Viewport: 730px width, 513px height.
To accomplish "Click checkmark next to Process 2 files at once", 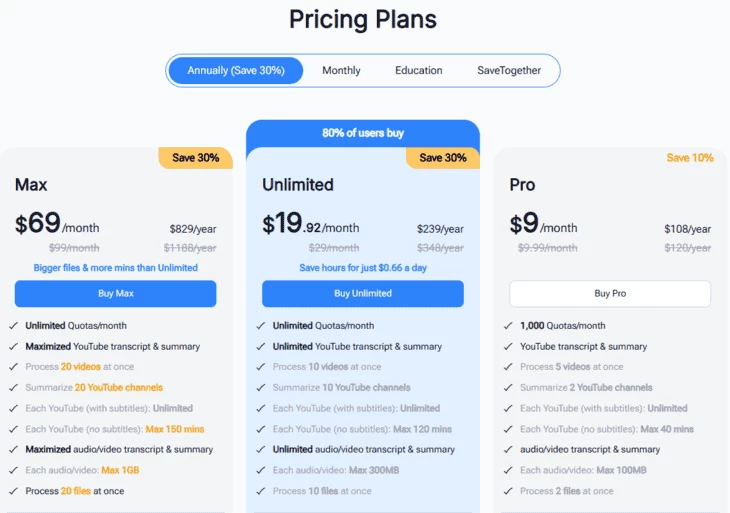I will (x=508, y=491).
